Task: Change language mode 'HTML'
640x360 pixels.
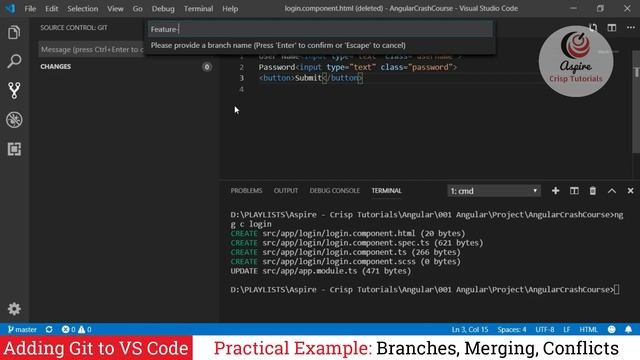Action: [x=589, y=329]
